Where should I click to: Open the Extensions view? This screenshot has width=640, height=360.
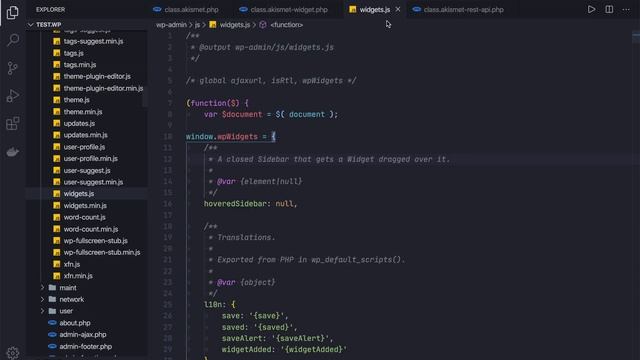pos(13,123)
